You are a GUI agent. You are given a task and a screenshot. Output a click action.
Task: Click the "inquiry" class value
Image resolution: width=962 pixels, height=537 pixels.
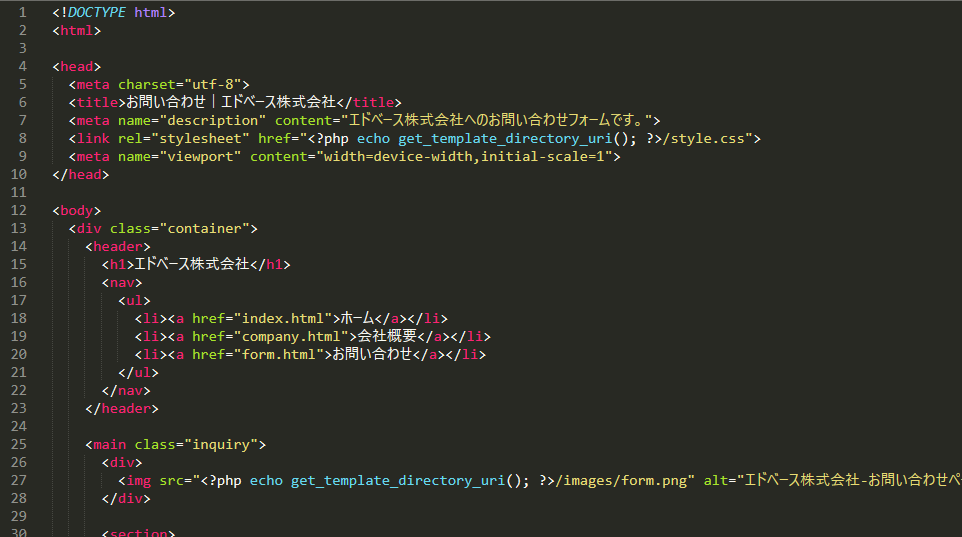(221, 444)
